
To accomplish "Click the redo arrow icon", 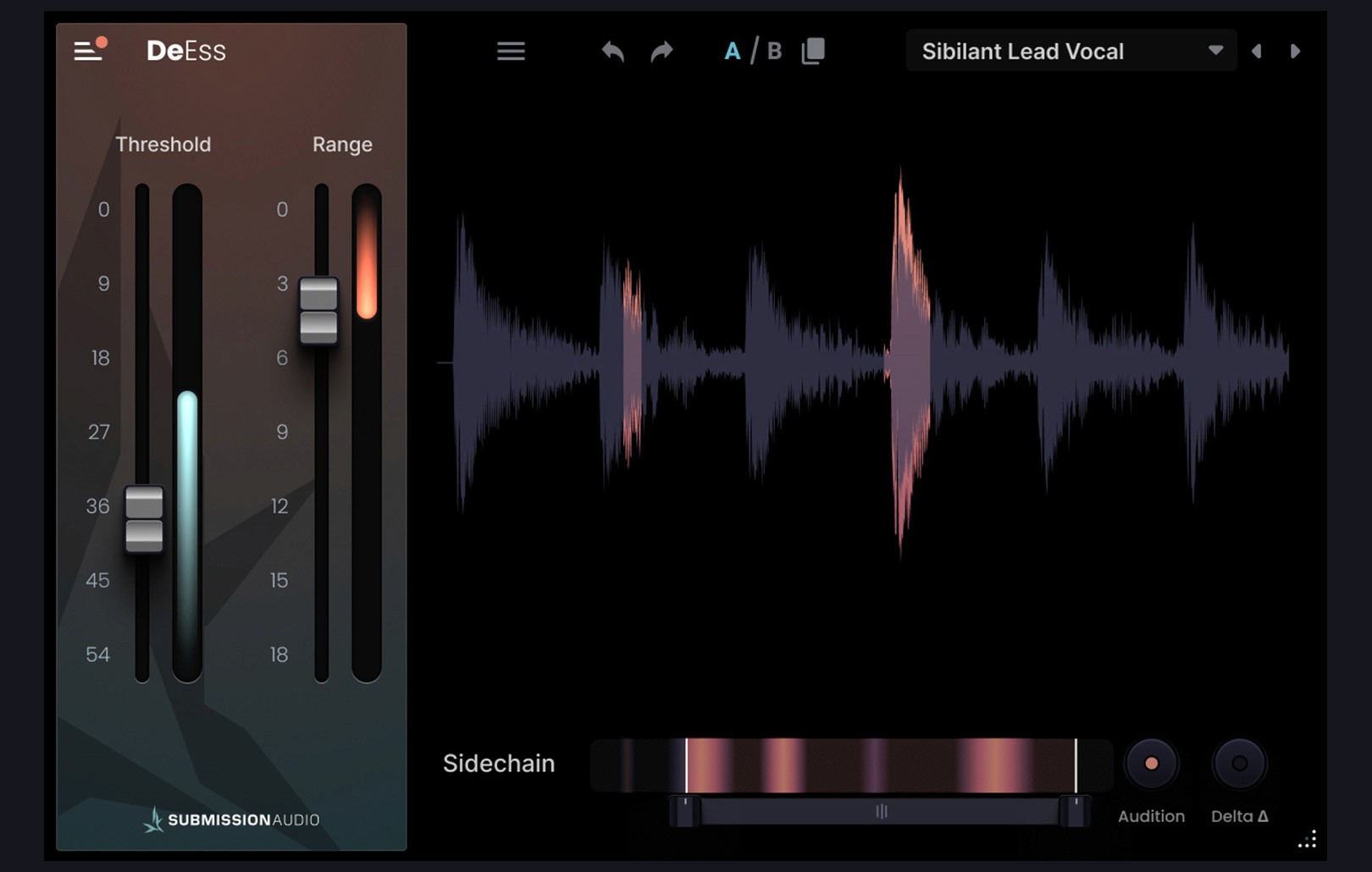I will pos(661,51).
